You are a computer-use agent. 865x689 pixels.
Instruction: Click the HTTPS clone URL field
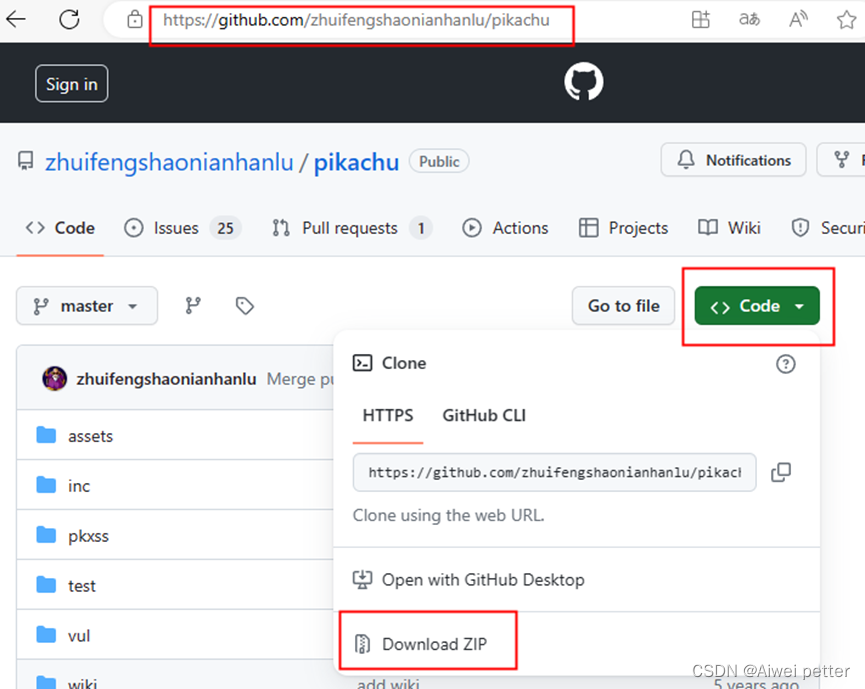point(554,472)
